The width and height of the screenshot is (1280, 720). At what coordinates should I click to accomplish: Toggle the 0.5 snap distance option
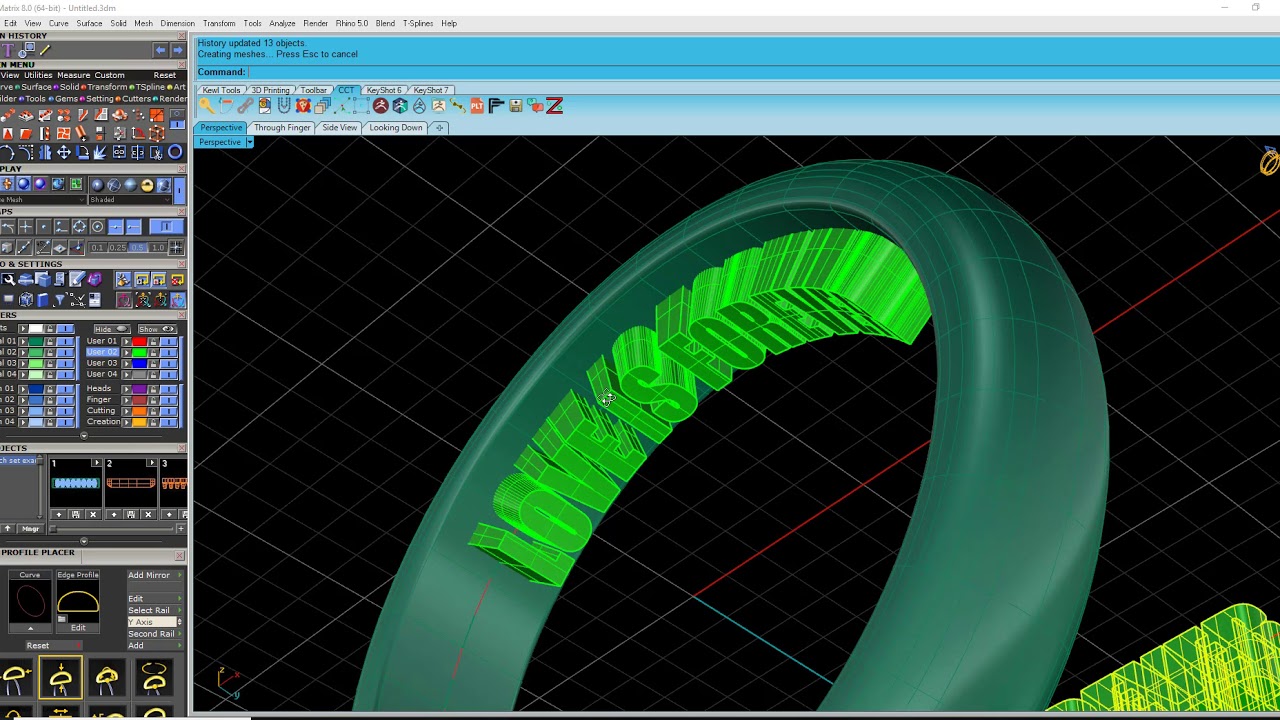(x=138, y=248)
